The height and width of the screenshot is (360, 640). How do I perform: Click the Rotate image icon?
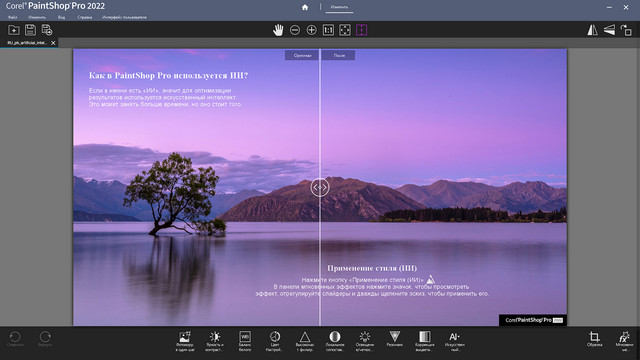click(626, 30)
